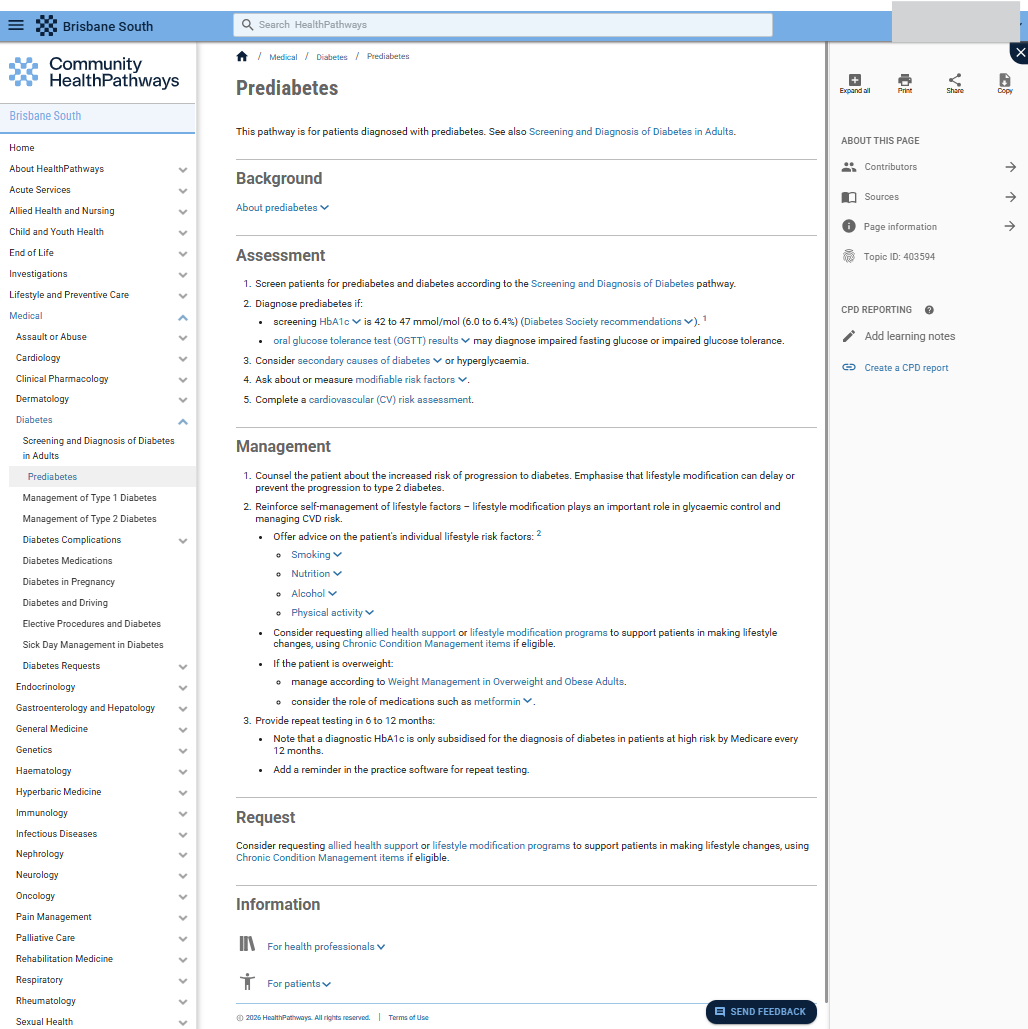The image size is (1028, 1029).
Task: Open Diabetes Medications in sidebar
Action: [x=67, y=561]
